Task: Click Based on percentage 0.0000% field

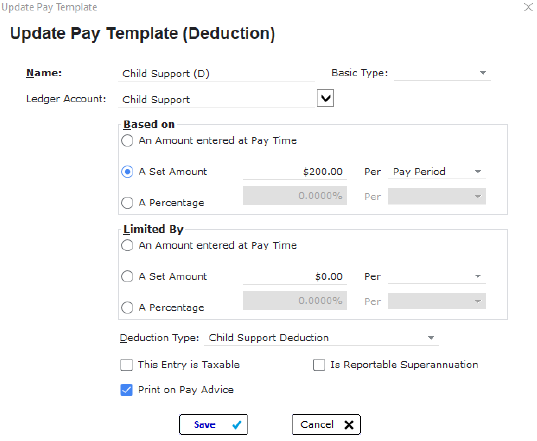Action: (x=295, y=196)
